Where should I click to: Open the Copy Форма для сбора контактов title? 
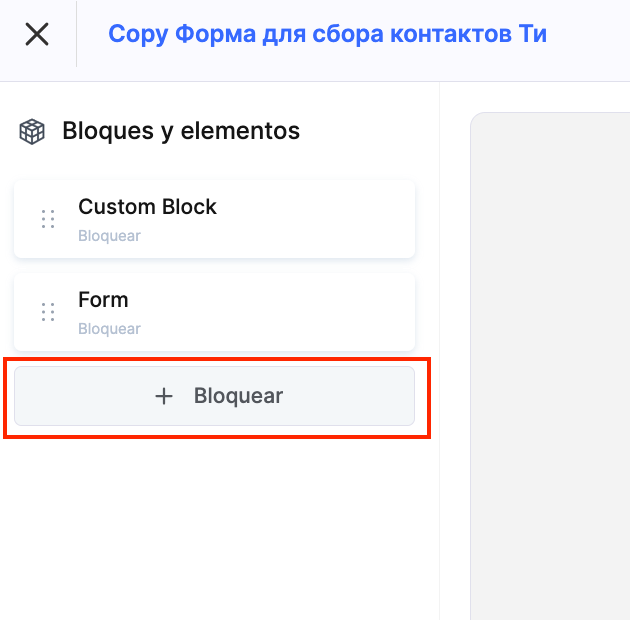click(327, 34)
